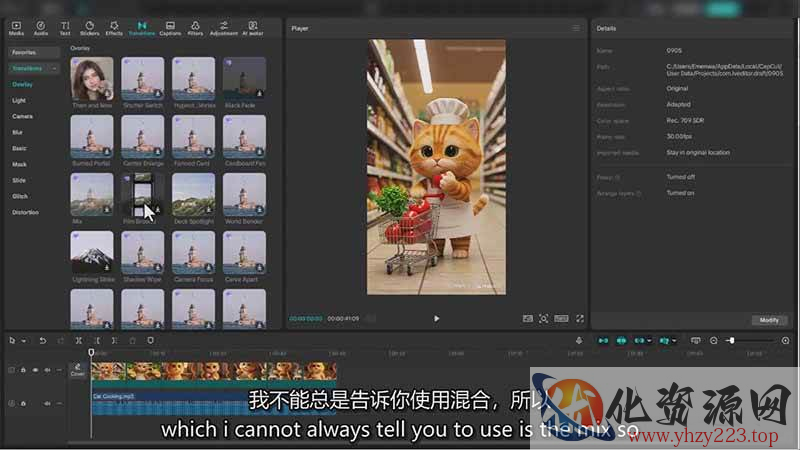
Task: Select the Mask transitions category
Action: tap(19, 164)
